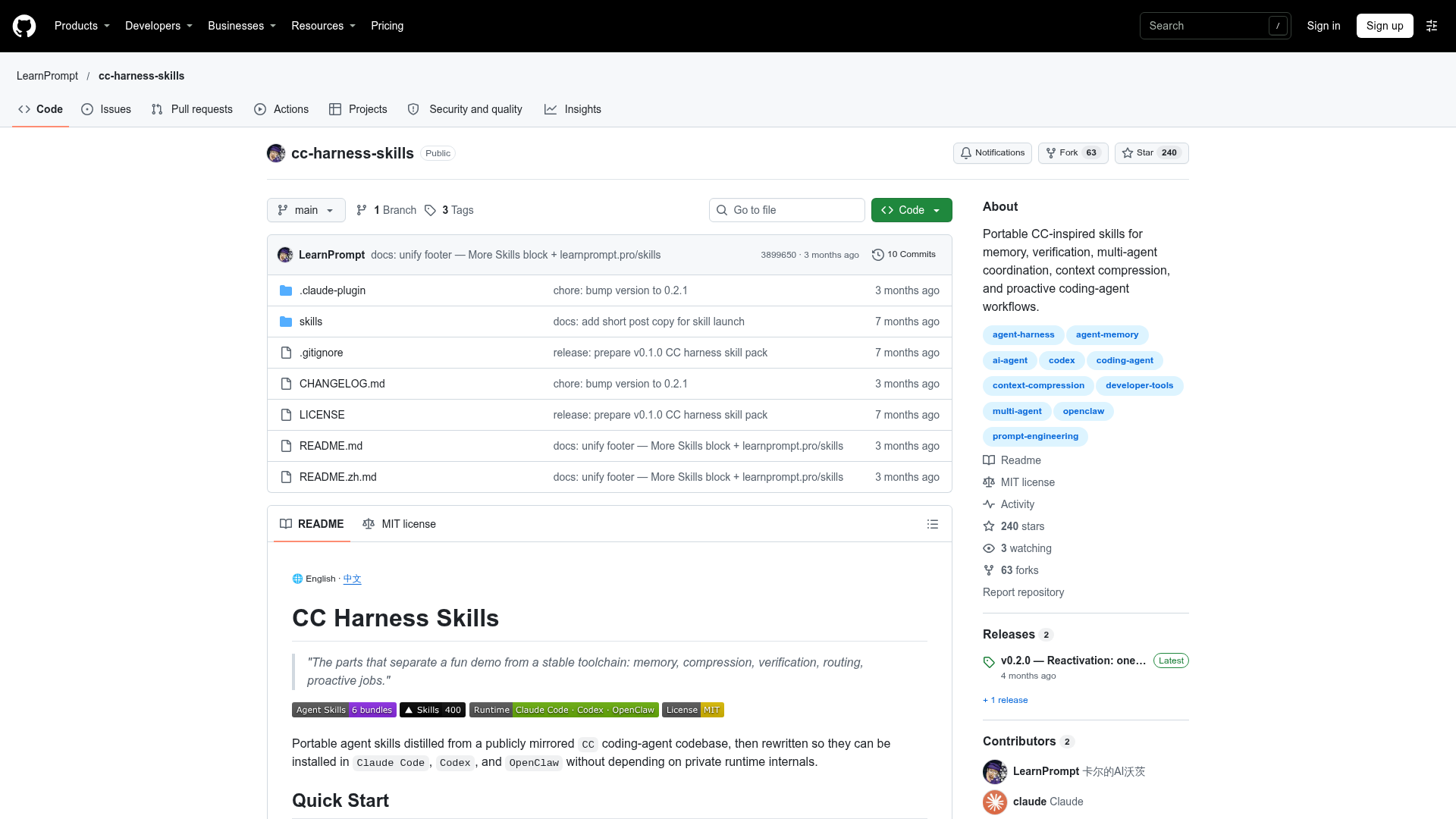Switch the README language to 中文

[x=352, y=579]
